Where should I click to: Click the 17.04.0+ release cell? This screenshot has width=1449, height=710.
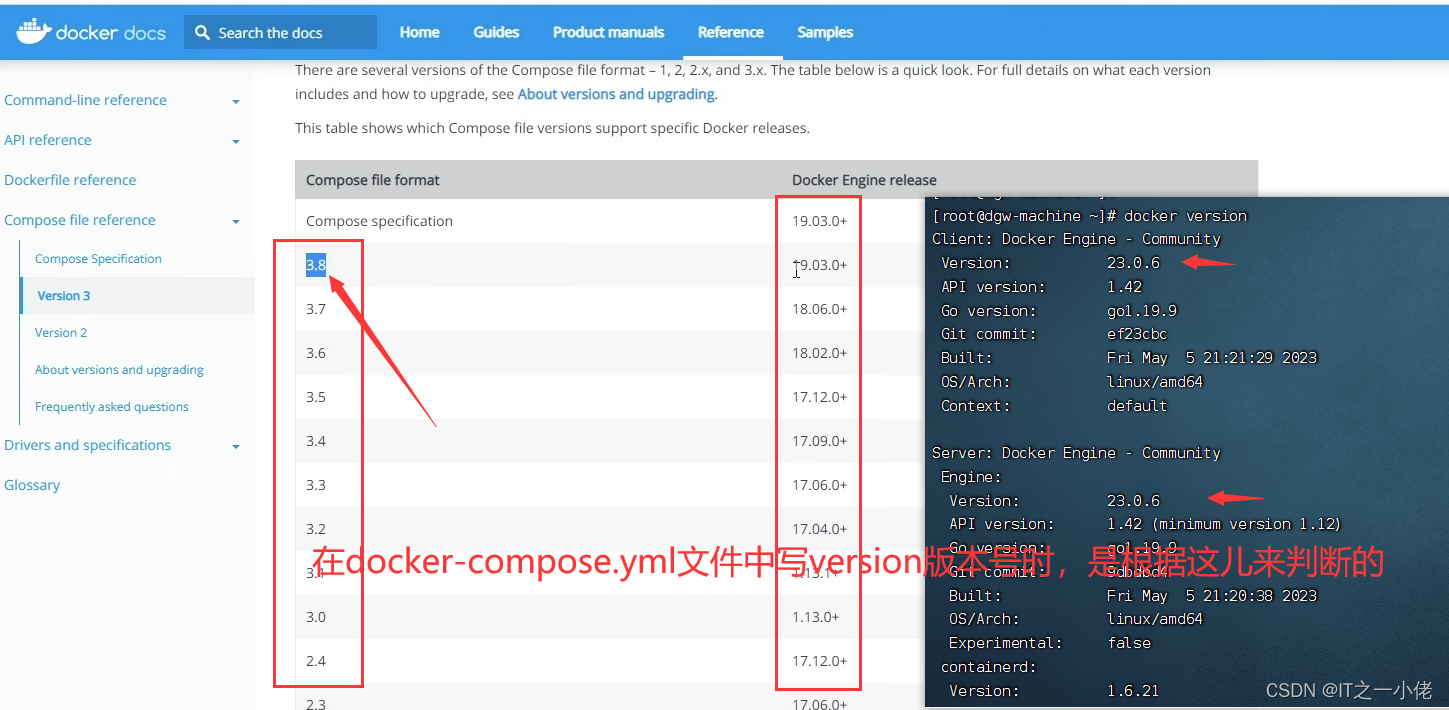819,529
